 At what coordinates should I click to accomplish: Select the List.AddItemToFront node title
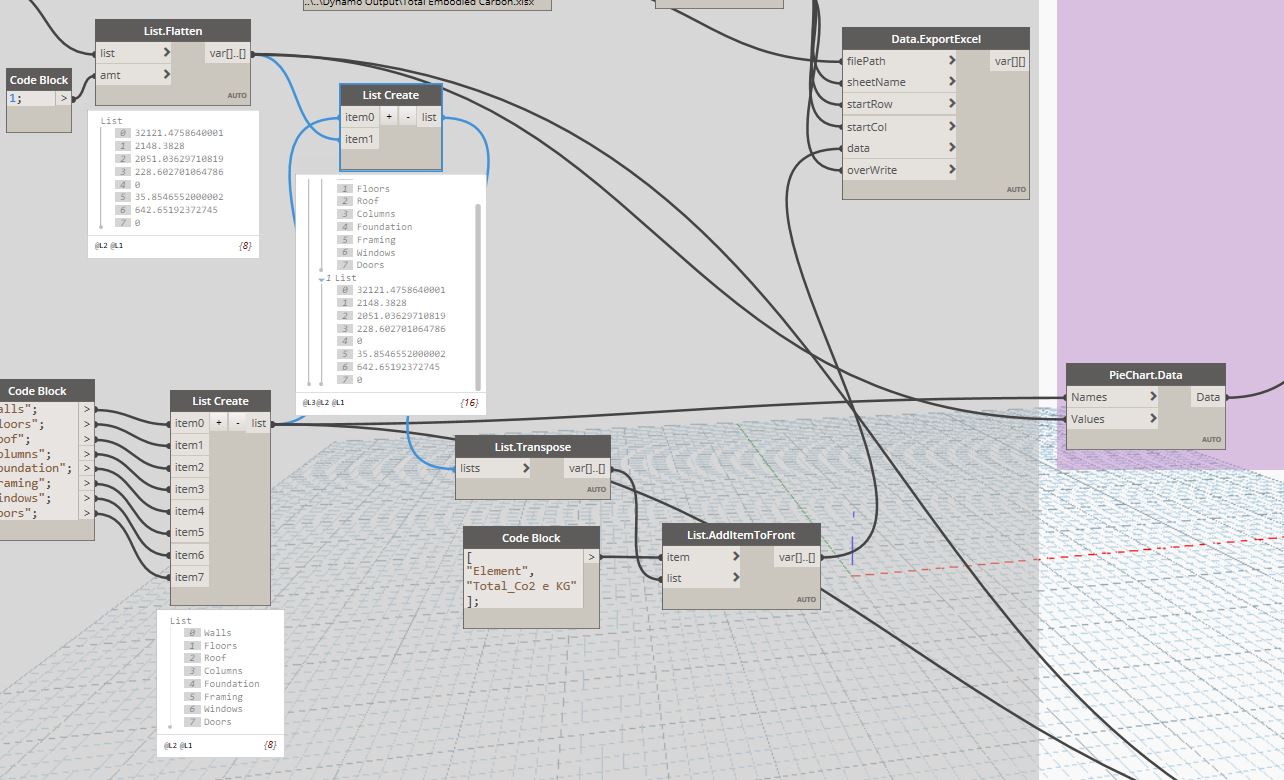coord(741,535)
